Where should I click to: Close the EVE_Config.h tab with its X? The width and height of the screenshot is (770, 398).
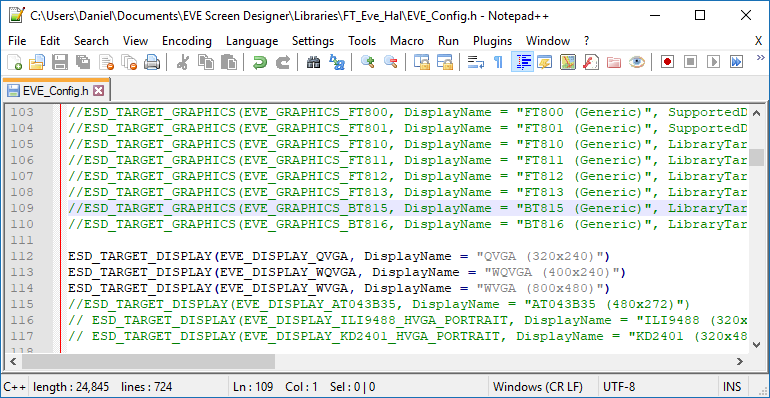[99, 90]
